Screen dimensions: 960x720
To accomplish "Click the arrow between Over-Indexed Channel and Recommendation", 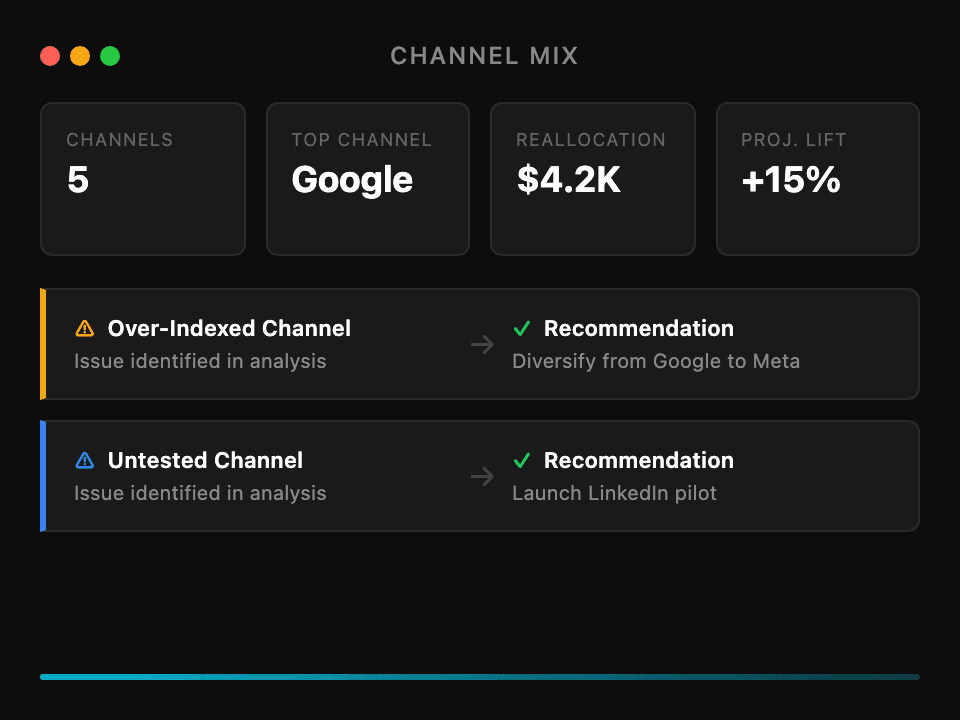I will [x=482, y=344].
